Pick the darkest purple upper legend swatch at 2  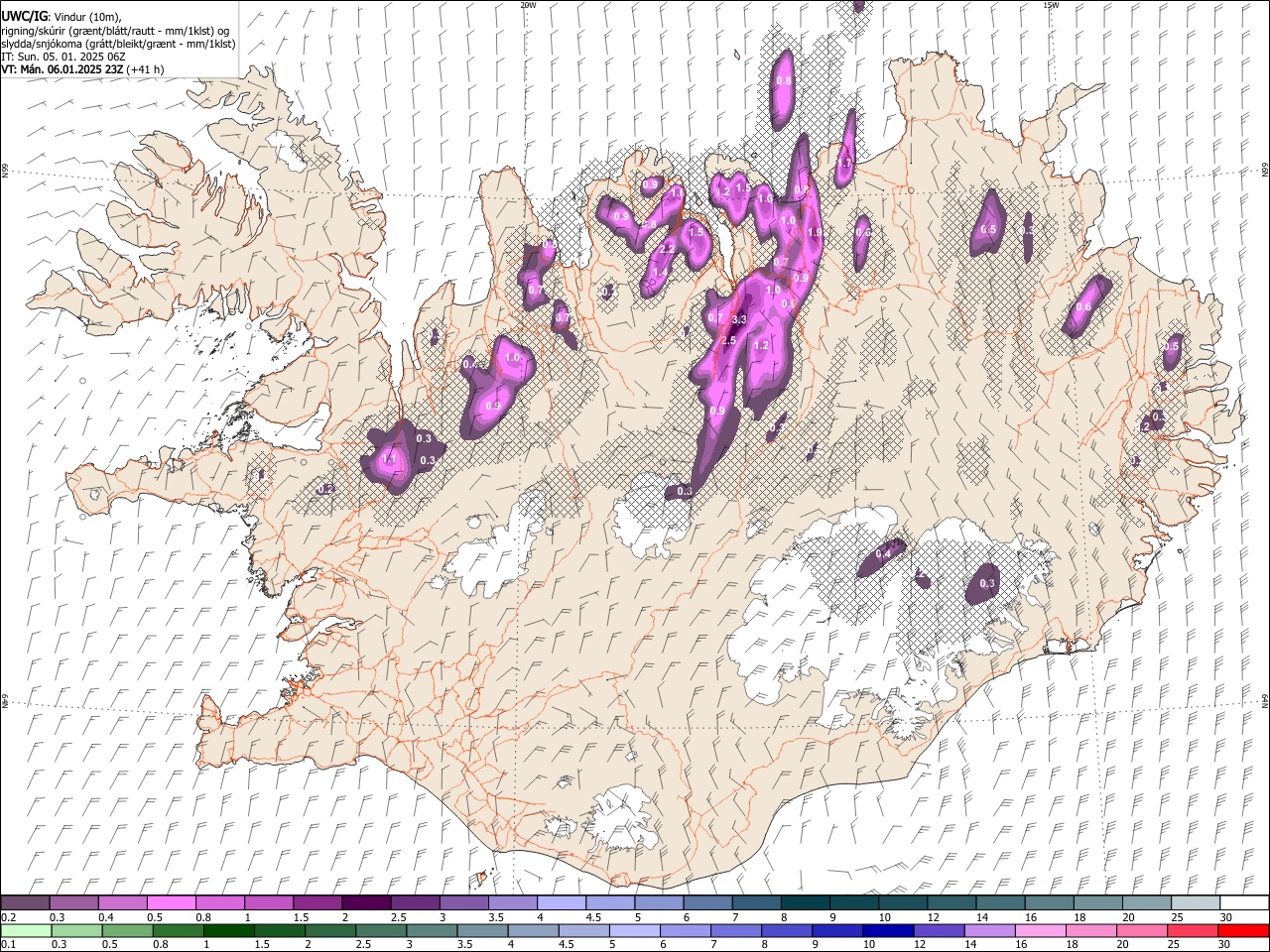pyautogui.click(x=366, y=902)
